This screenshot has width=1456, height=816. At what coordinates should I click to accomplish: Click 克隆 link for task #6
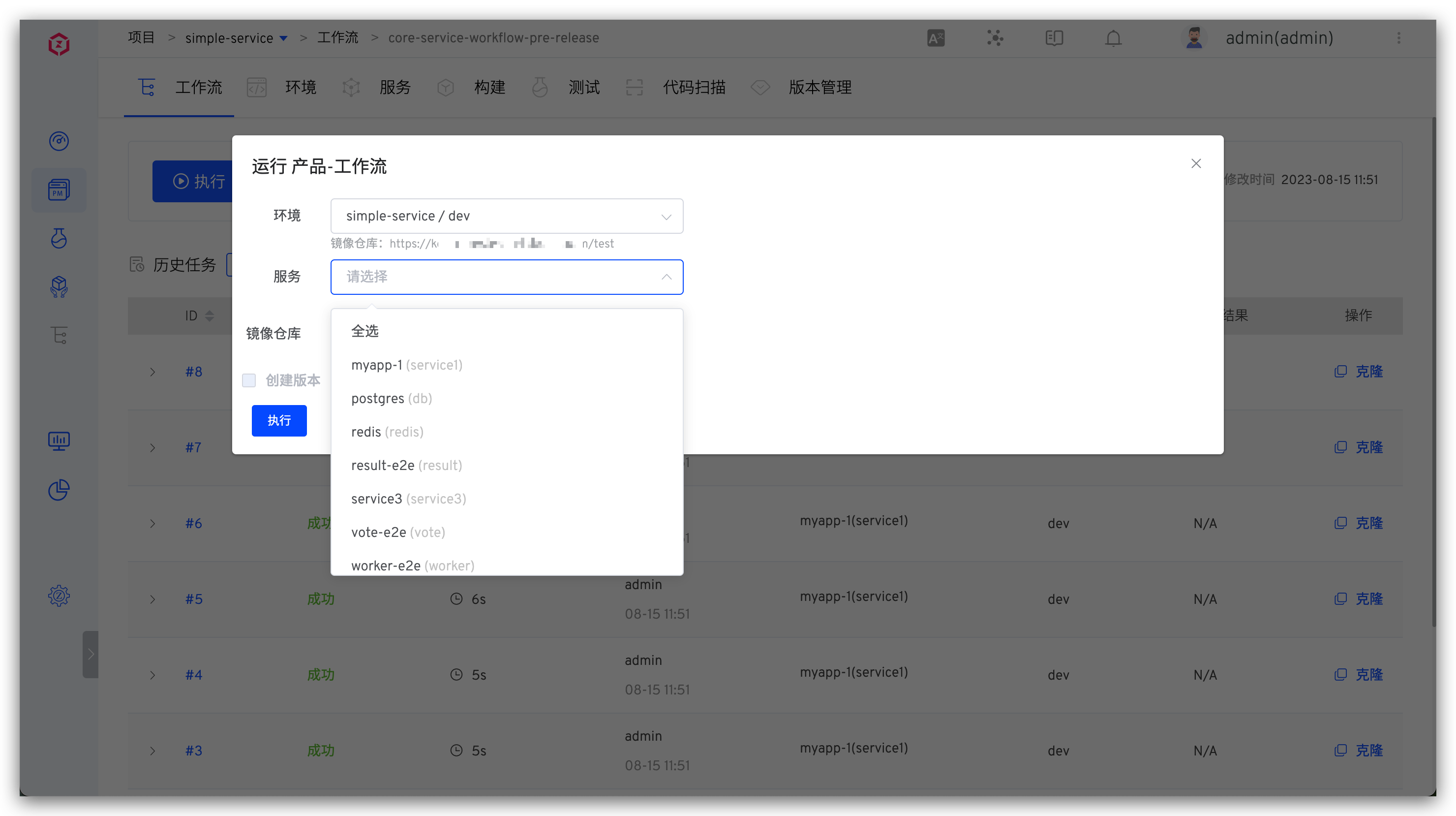click(1369, 523)
